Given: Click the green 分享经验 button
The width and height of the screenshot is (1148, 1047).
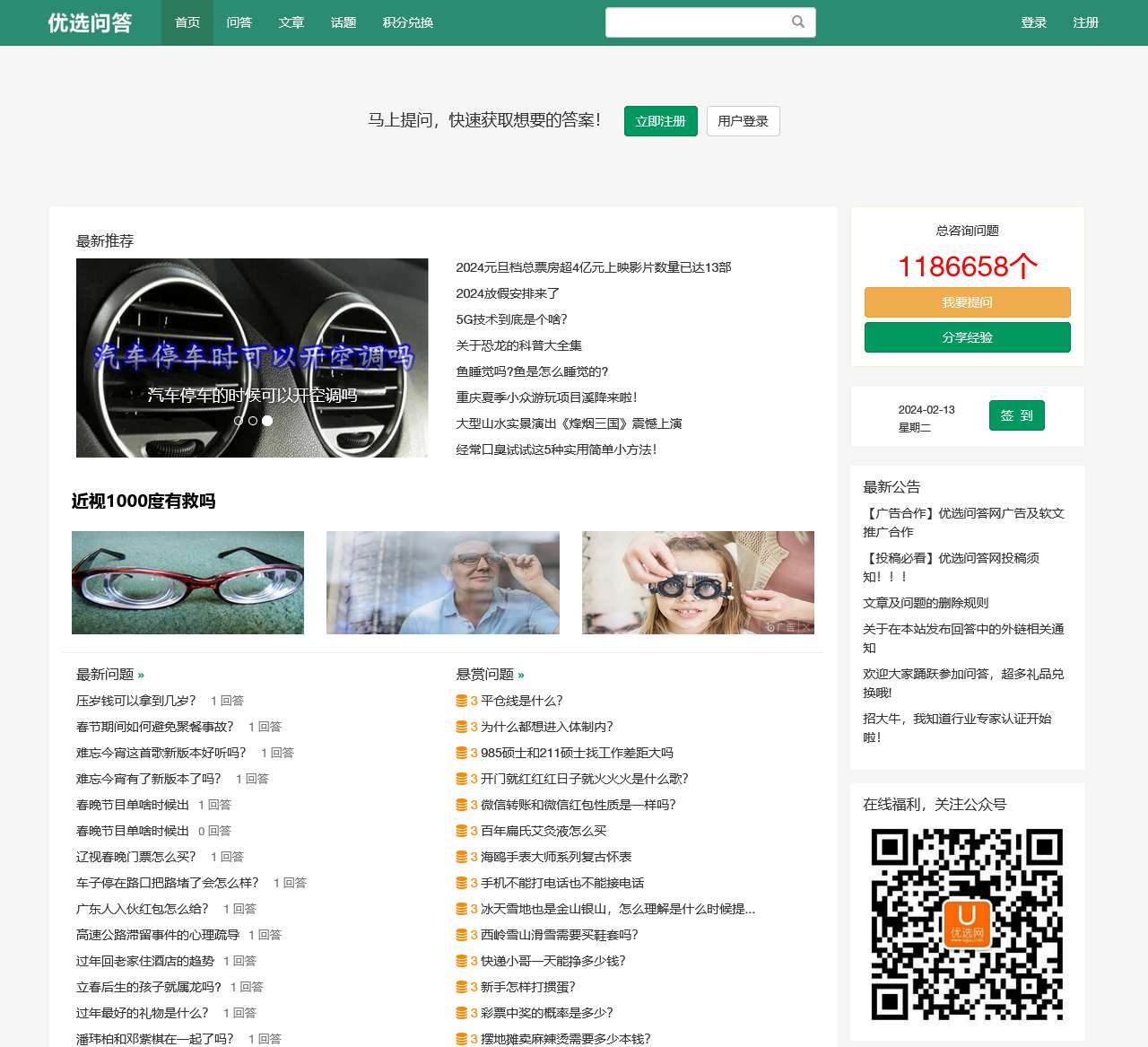Looking at the screenshot, I should [x=967, y=337].
